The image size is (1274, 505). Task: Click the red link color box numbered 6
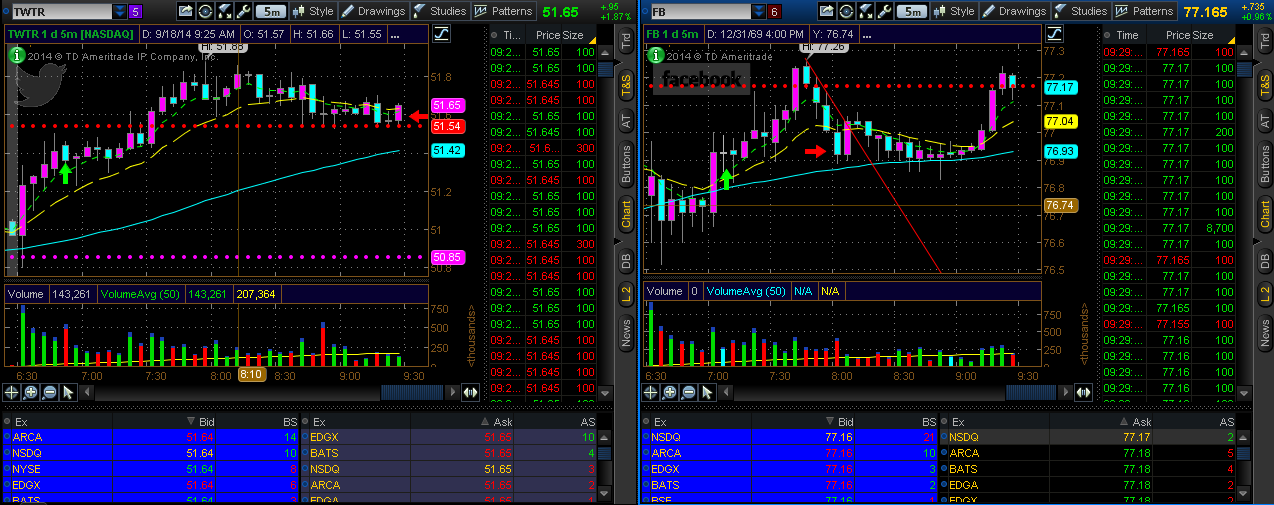(776, 12)
